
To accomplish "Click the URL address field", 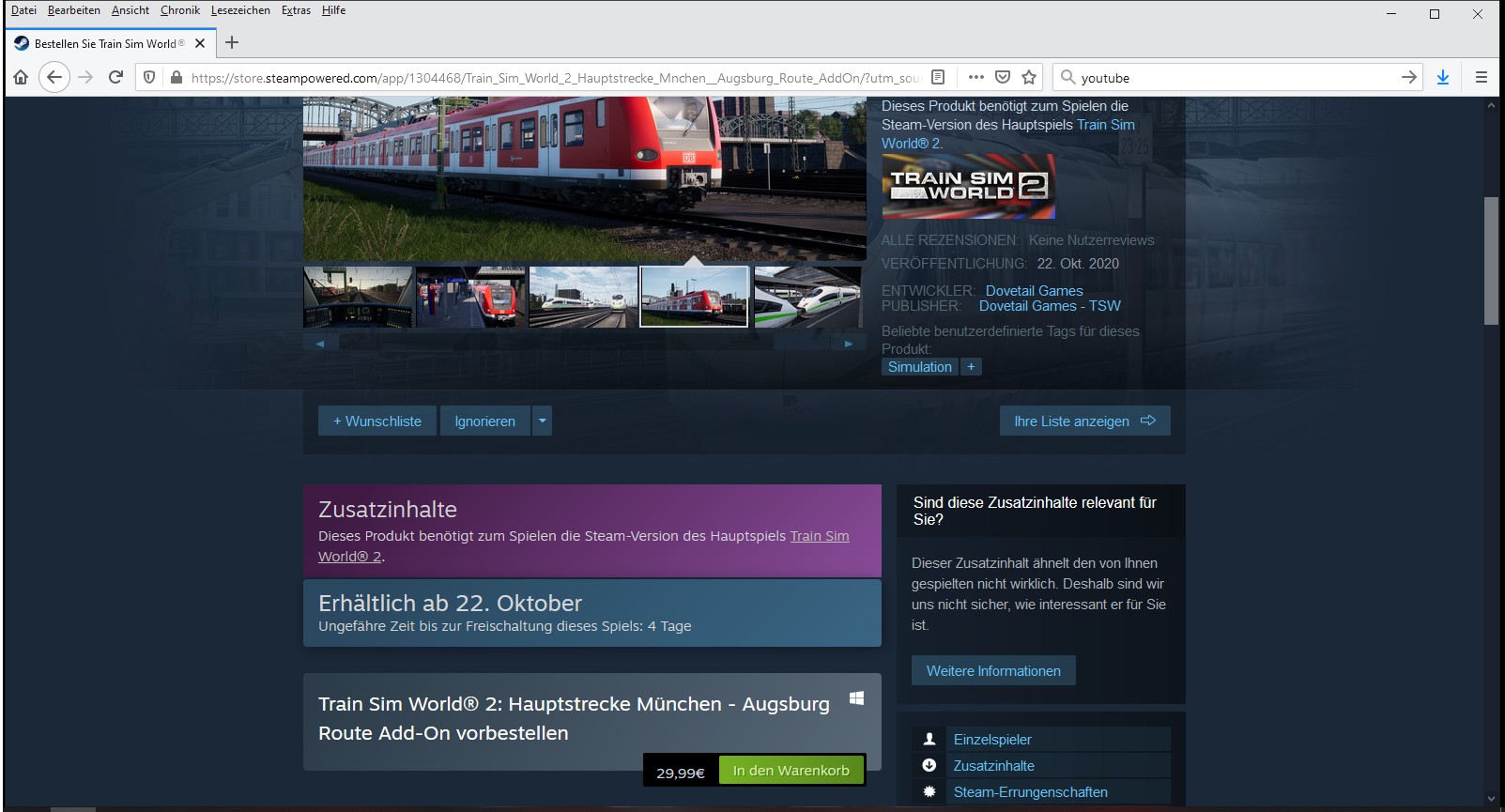I will (x=555, y=78).
